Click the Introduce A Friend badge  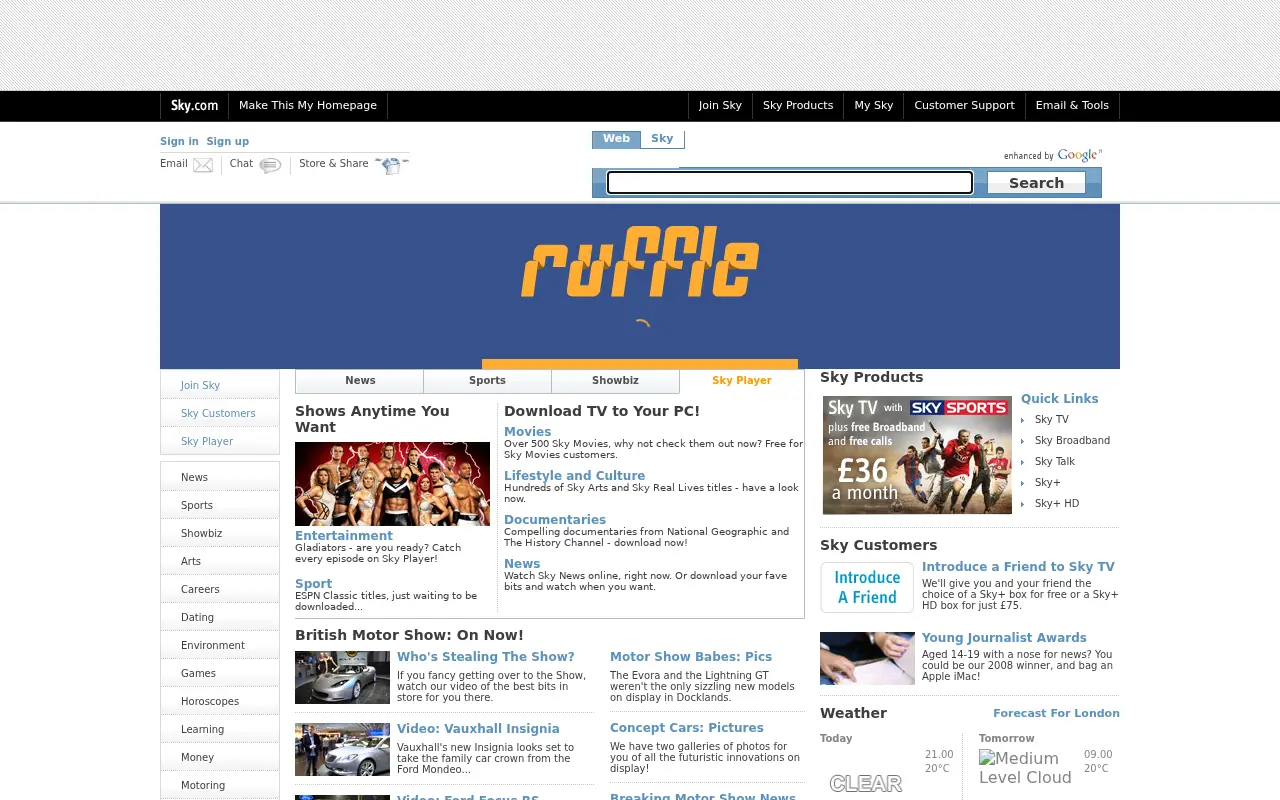(867, 587)
